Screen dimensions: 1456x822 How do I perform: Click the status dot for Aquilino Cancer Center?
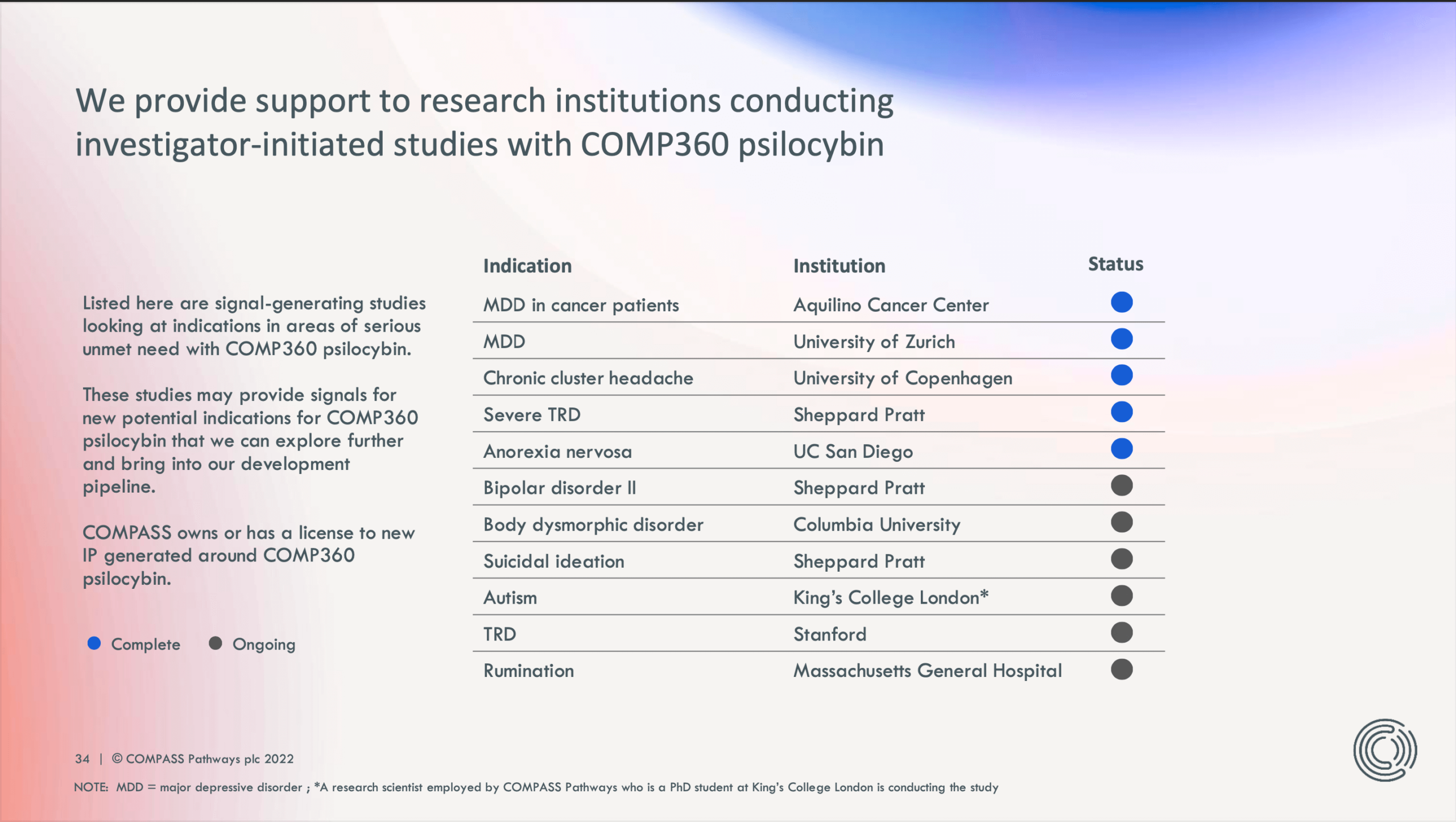coord(1122,303)
